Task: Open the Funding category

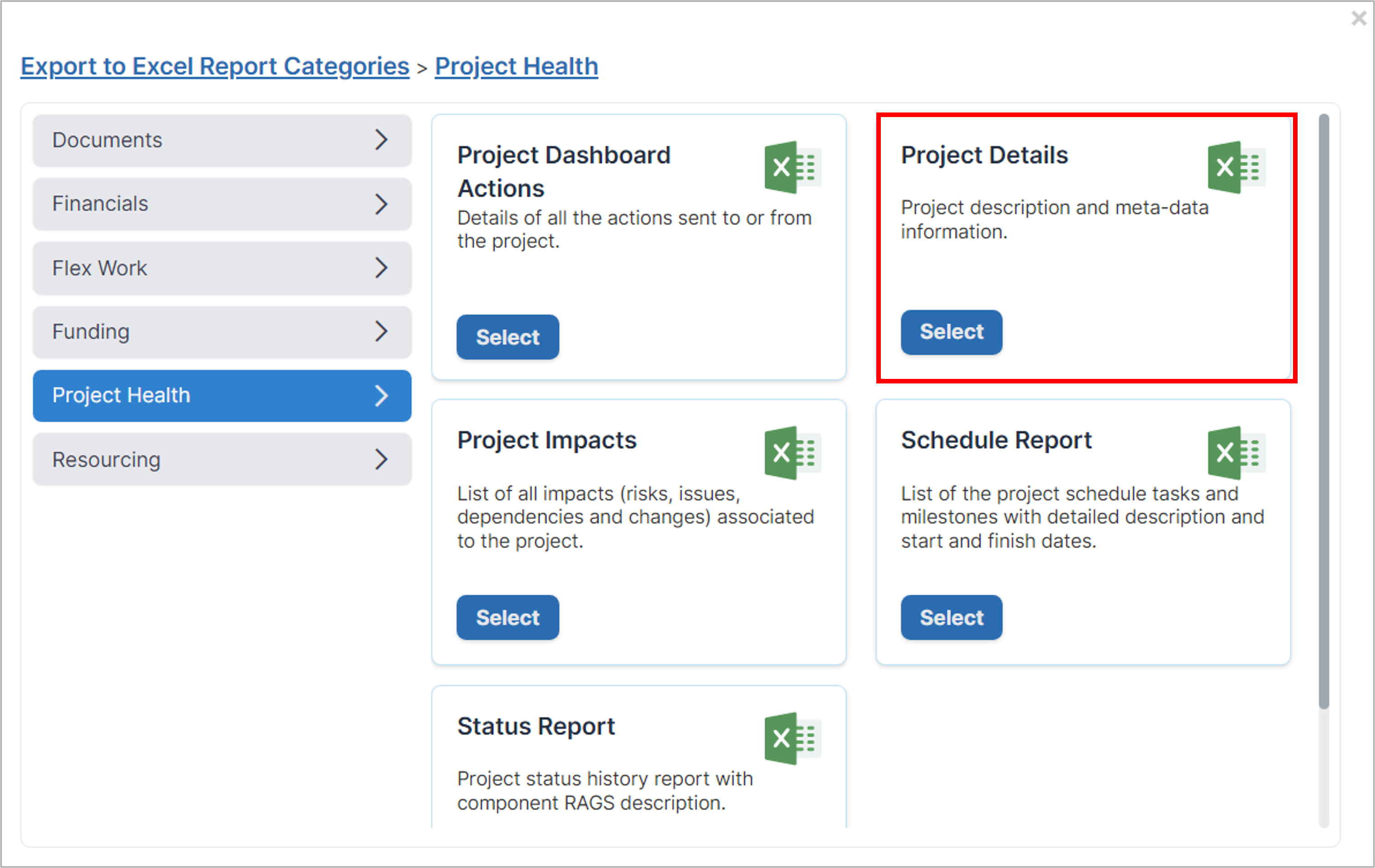Action: [x=222, y=332]
